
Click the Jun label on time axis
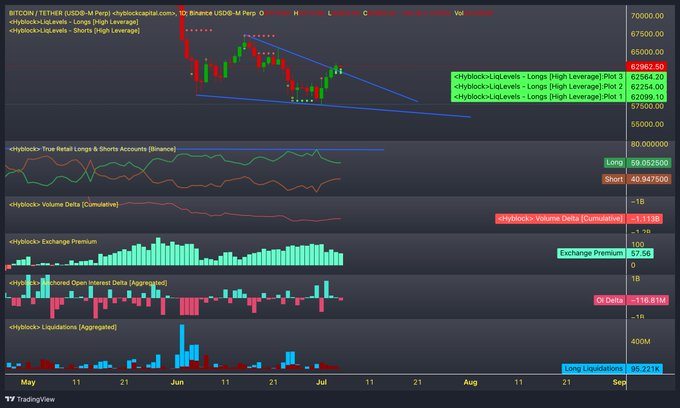click(177, 382)
